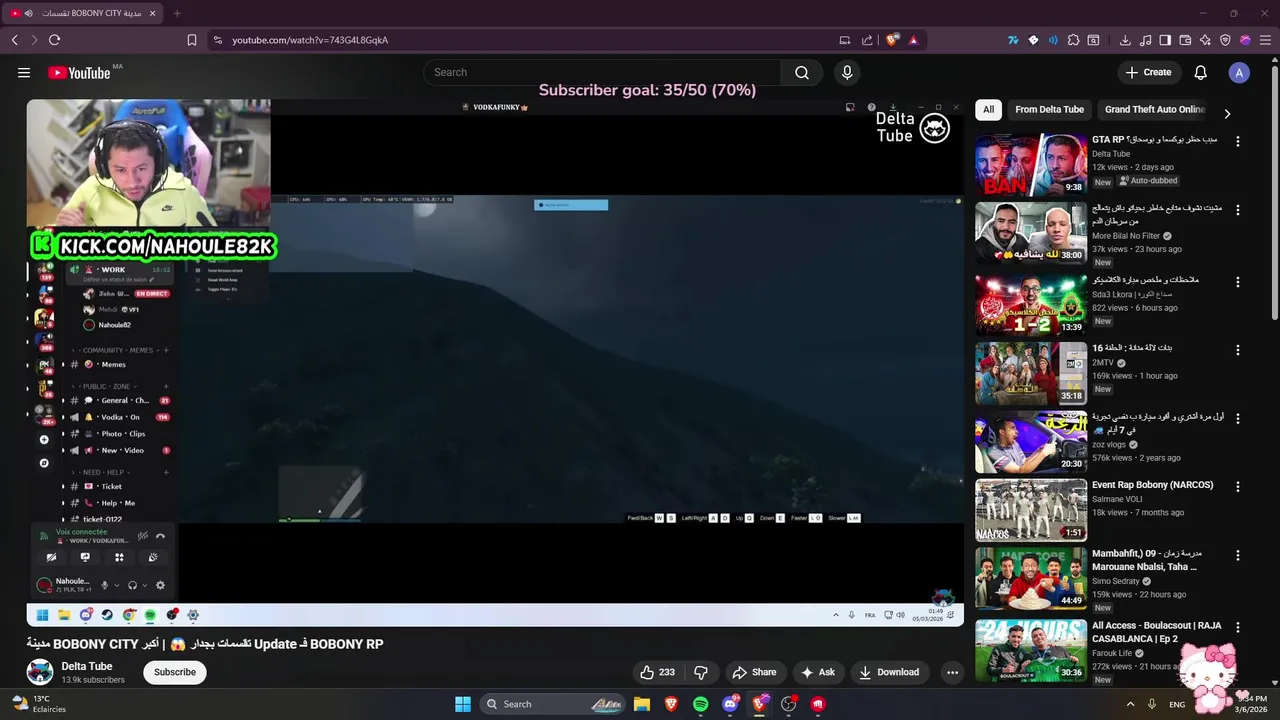Viewport: 1280px width, 720px height.
Task: Open the Ask AI button
Action: point(817,672)
